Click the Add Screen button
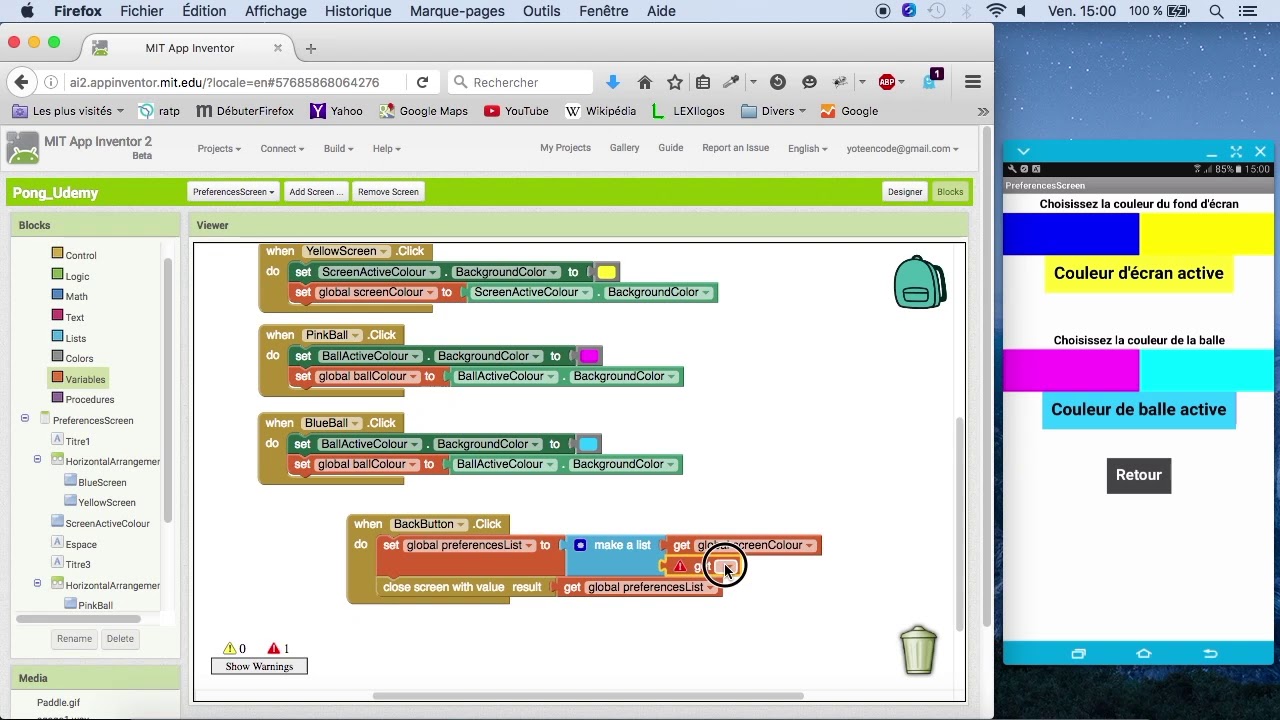Screen dimensions: 1280x720 tap(315, 192)
